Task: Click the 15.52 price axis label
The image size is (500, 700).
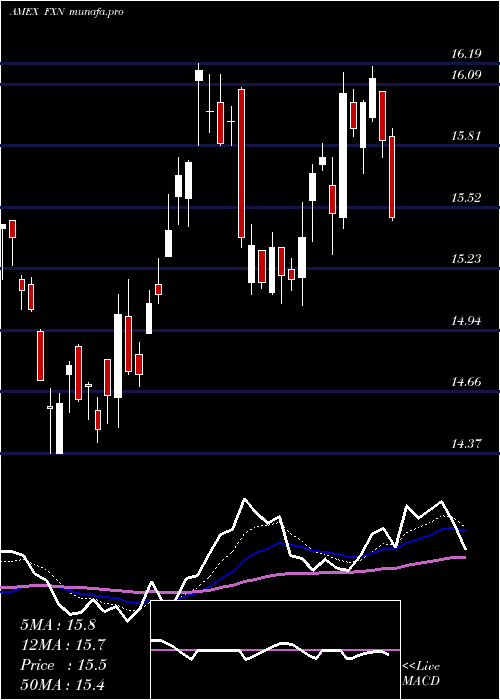Action: [x=466, y=198]
